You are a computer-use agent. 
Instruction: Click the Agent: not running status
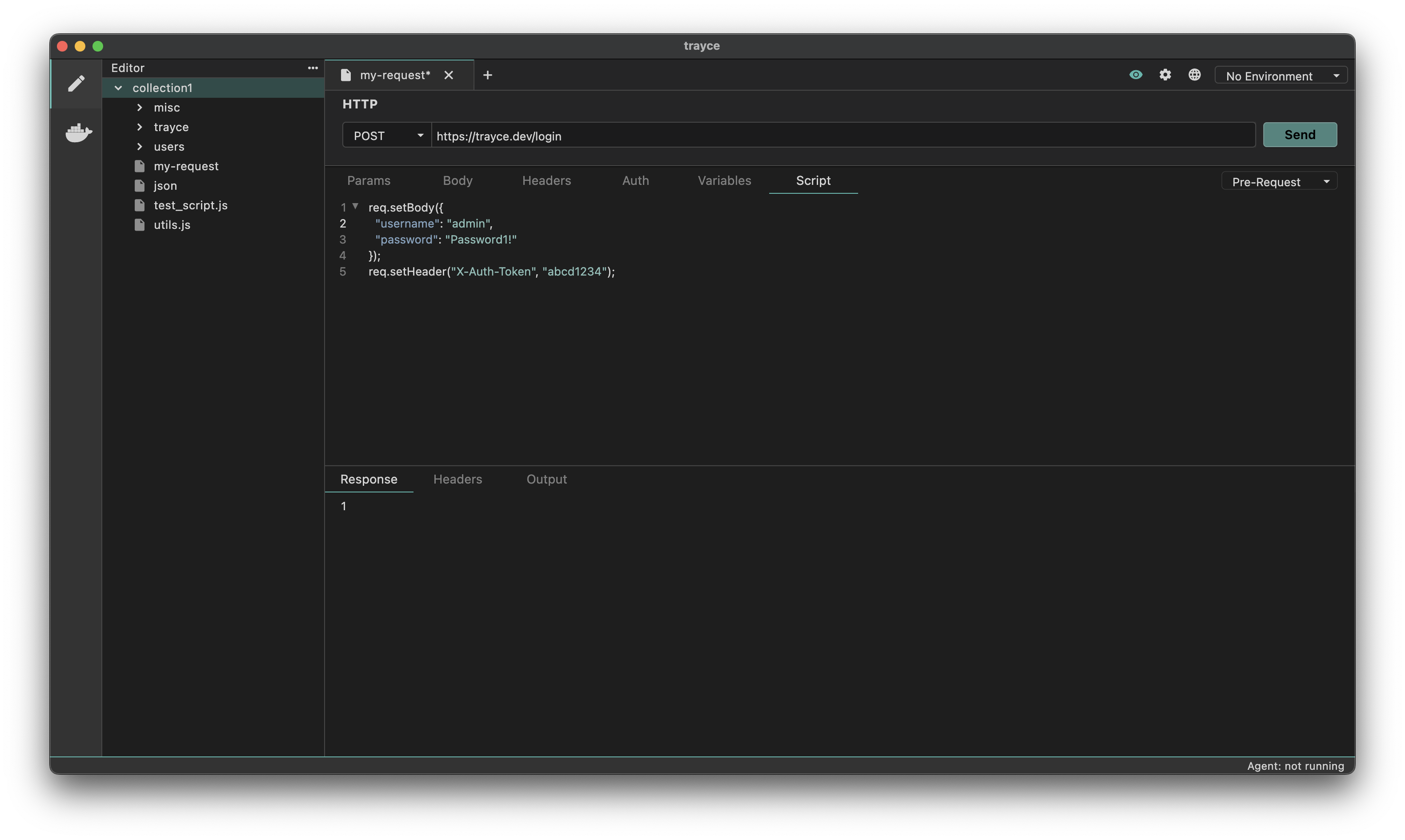coord(1295,766)
